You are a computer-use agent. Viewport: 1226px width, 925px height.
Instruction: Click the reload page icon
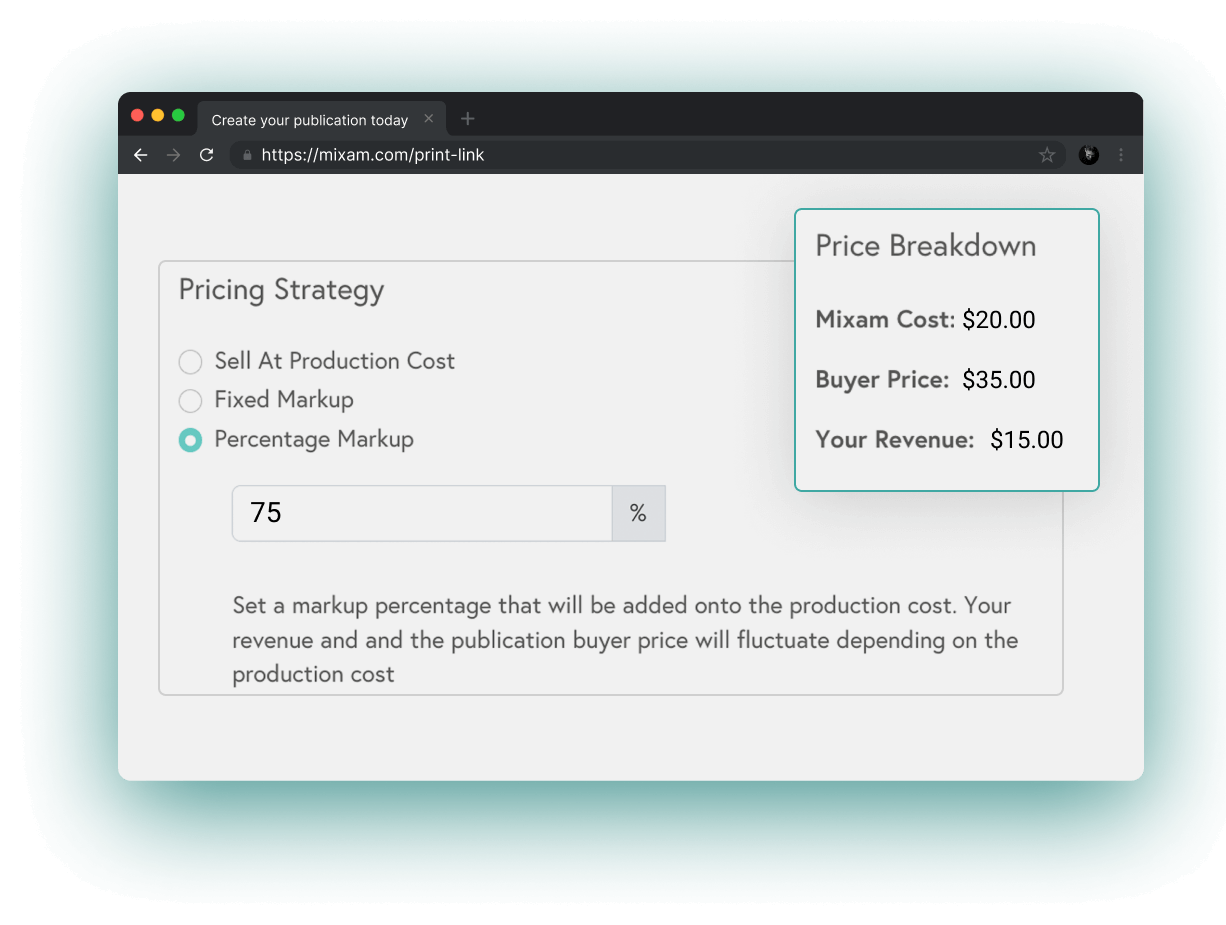(x=207, y=155)
